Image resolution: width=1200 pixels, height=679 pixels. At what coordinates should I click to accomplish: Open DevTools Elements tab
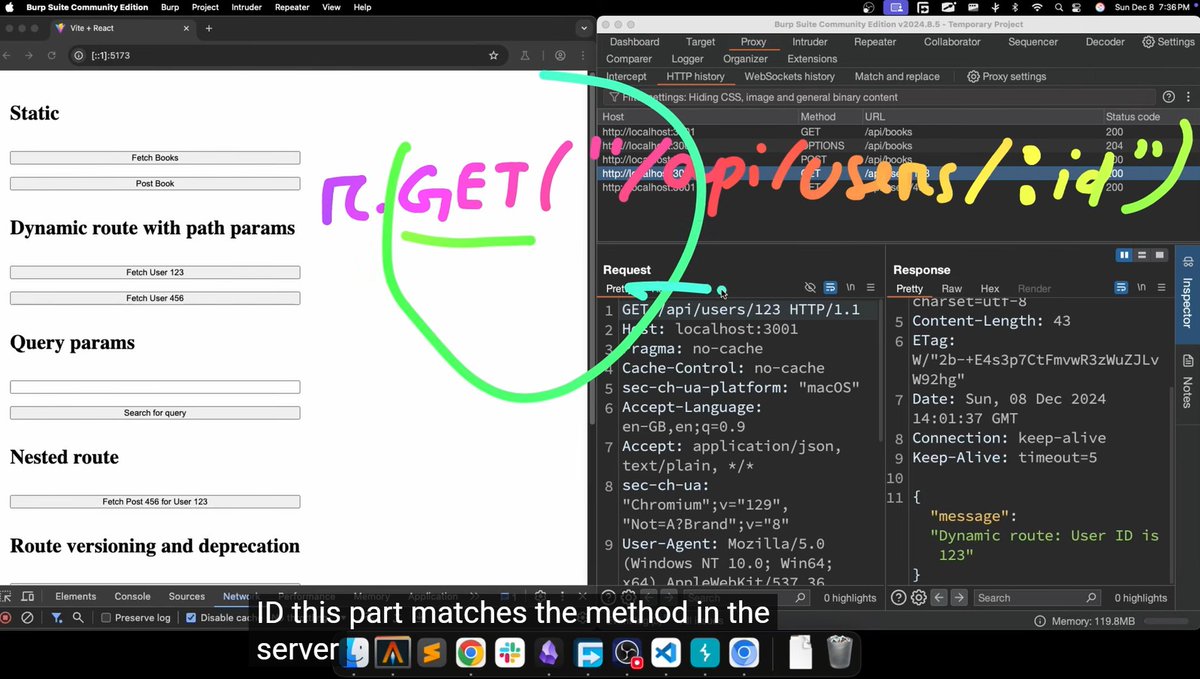(x=76, y=596)
